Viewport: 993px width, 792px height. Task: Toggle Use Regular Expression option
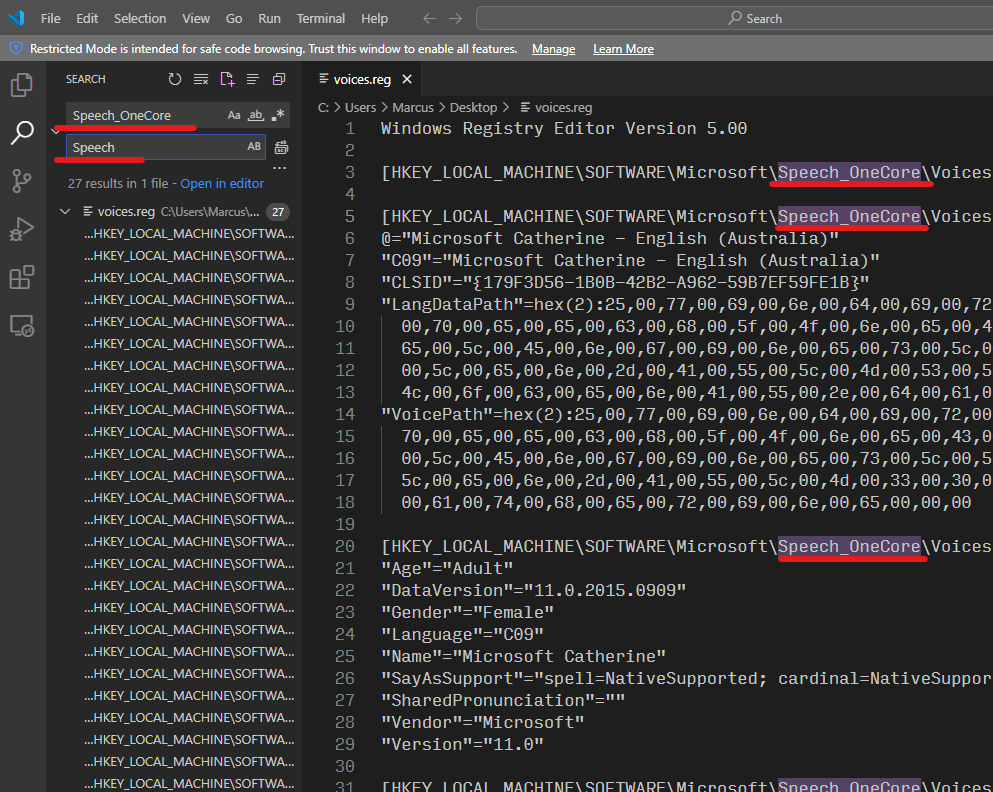(278, 115)
